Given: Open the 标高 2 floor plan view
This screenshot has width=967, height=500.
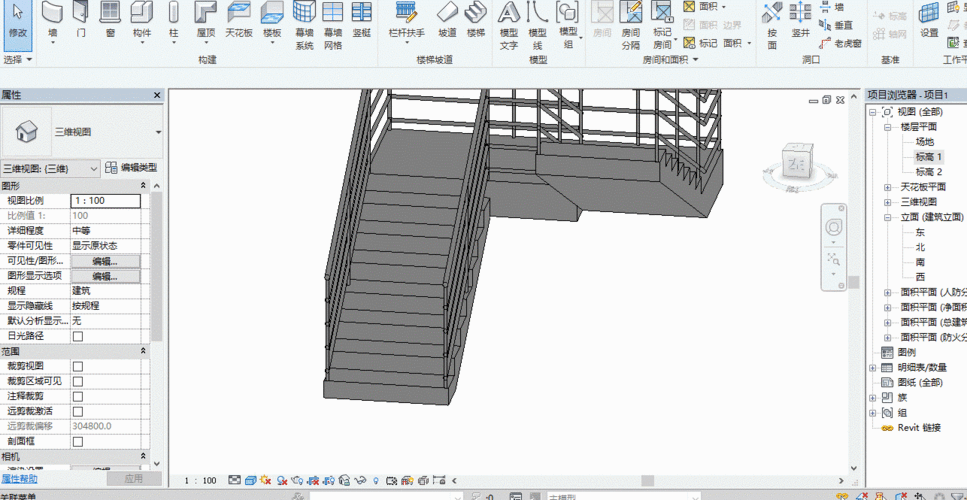Looking at the screenshot, I should [x=928, y=172].
